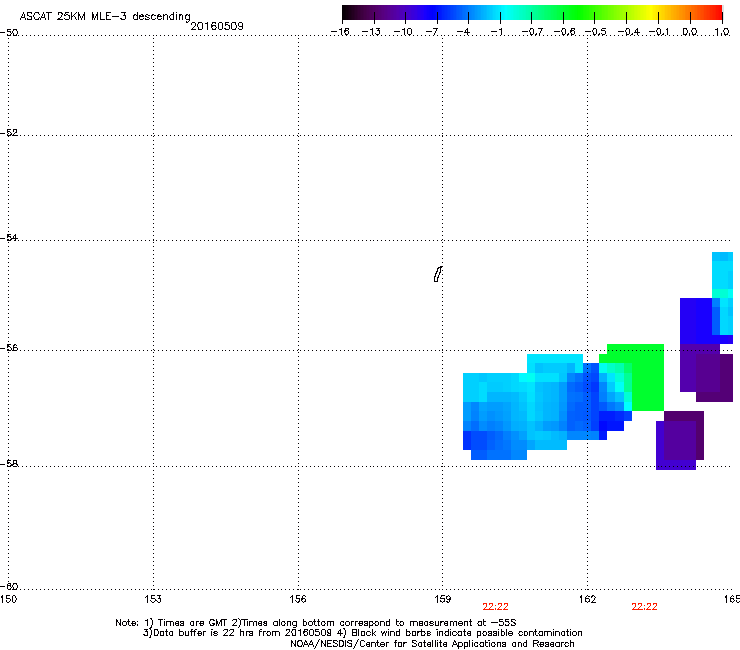The height and width of the screenshot is (650, 740).
Task: Click the small island outline near 159
Action: pyautogui.click(x=438, y=274)
